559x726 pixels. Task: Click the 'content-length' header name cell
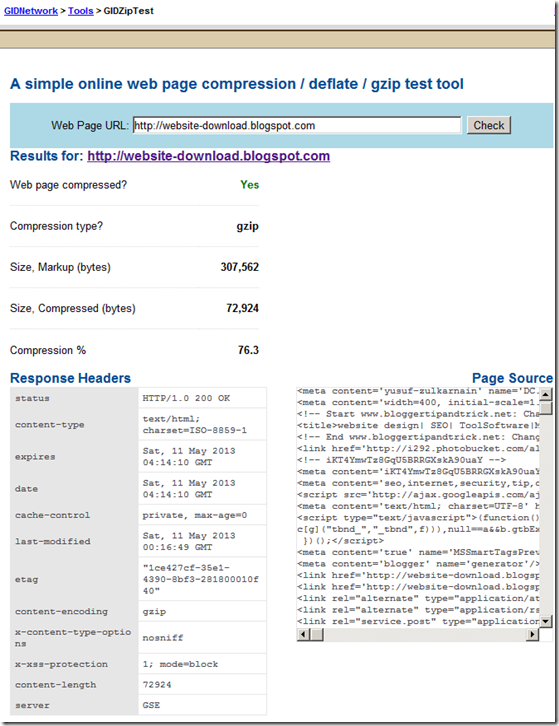pyautogui.click(x=74, y=684)
